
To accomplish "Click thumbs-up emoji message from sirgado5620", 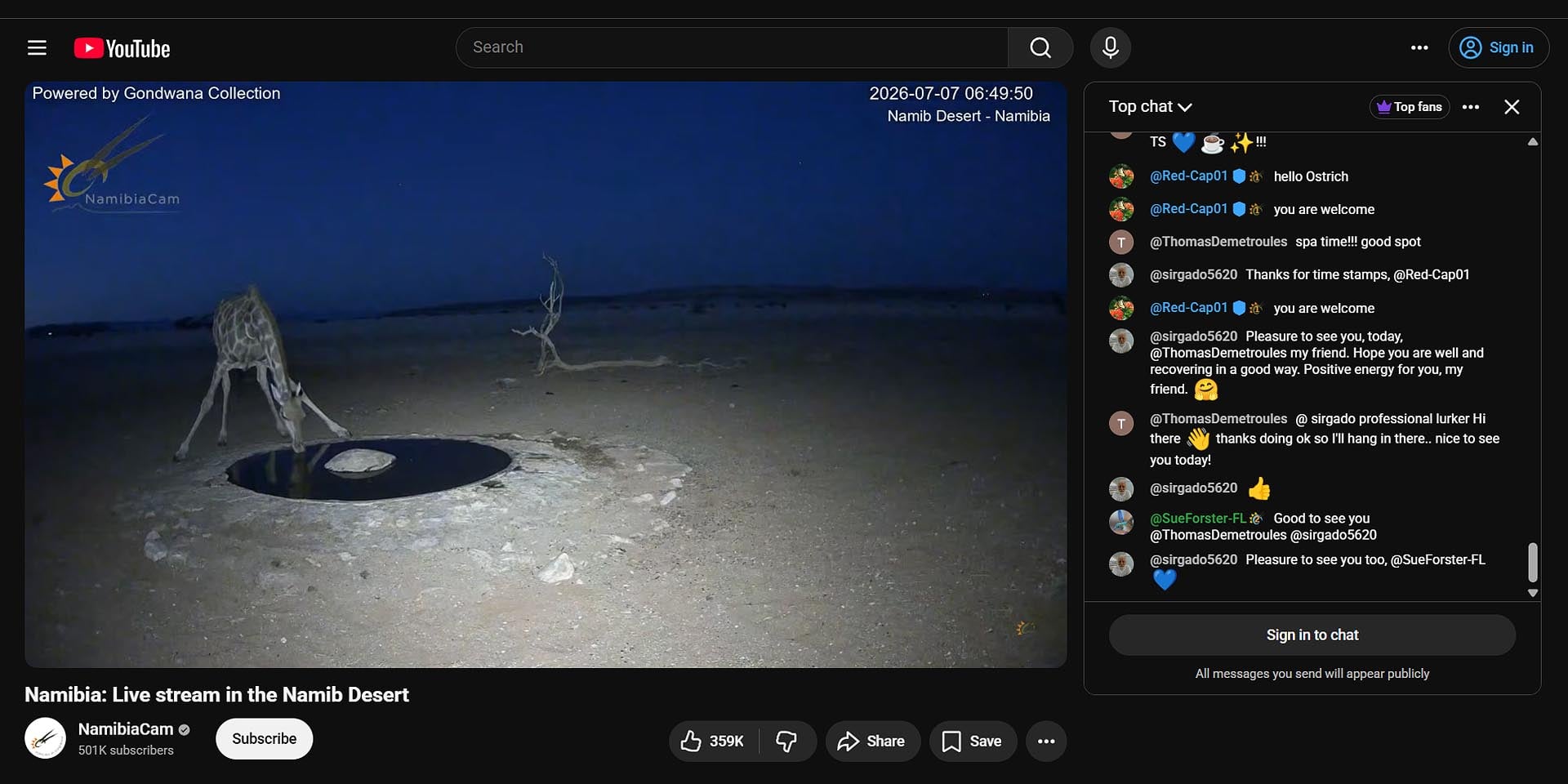I will (x=1259, y=488).
